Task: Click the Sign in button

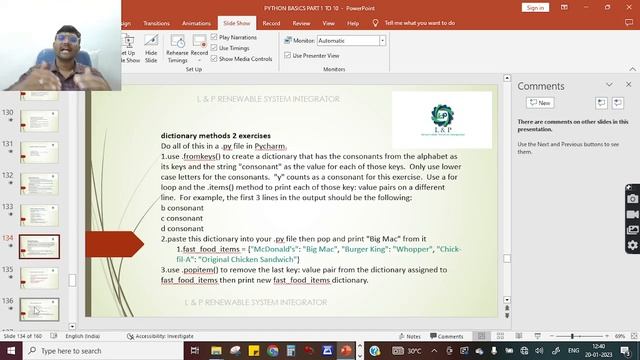Action: [535, 8]
